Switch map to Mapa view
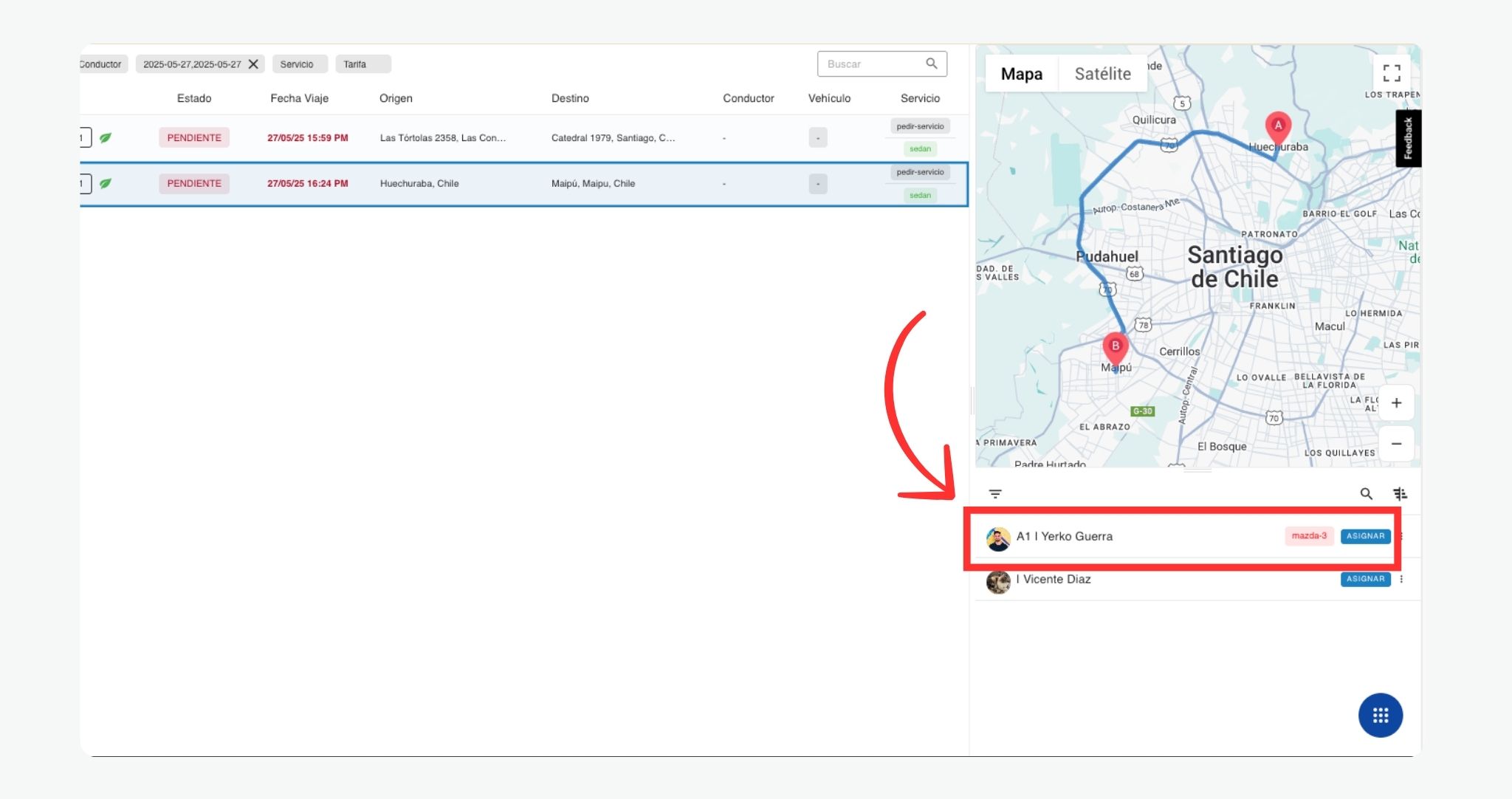The image size is (1512, 799). click(1022, 74)
